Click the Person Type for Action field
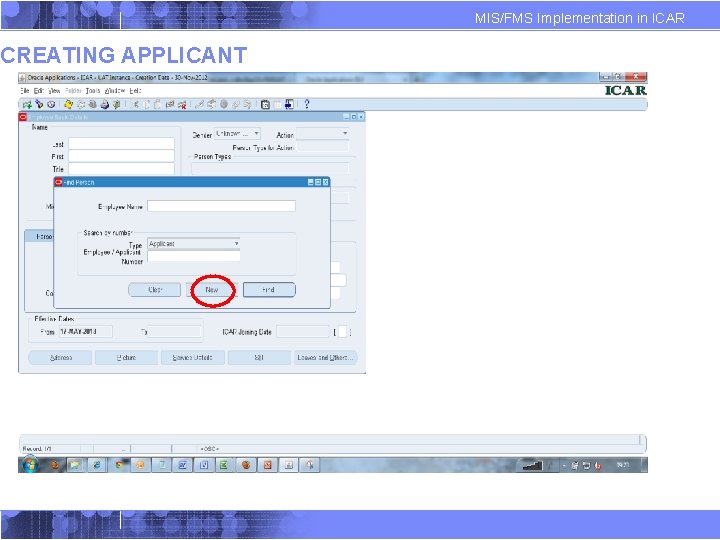This screenshot has height=540, width=720. pyautogui.click(x=323, y=147)
